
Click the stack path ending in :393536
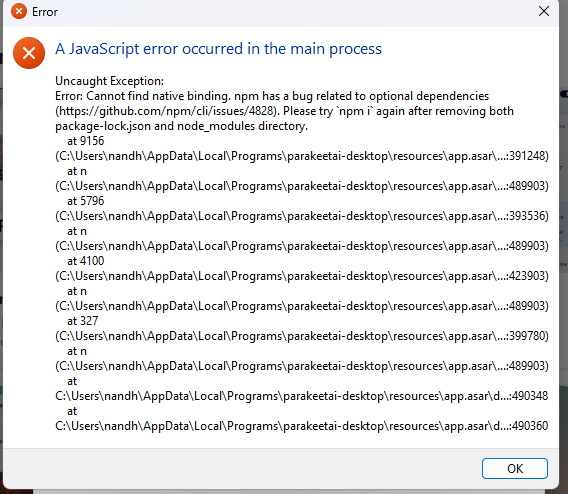(x=302, y=216)
